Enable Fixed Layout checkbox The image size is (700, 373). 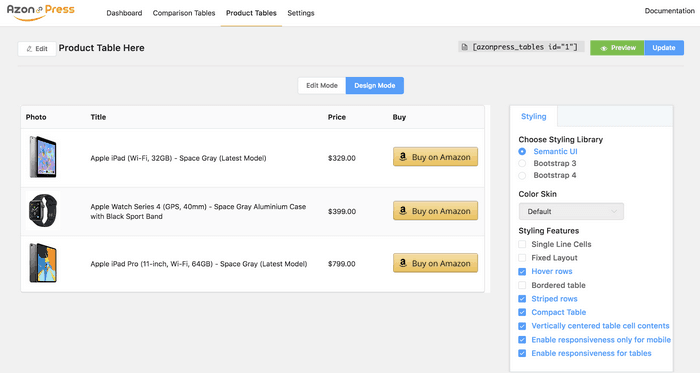coord(522,257)
